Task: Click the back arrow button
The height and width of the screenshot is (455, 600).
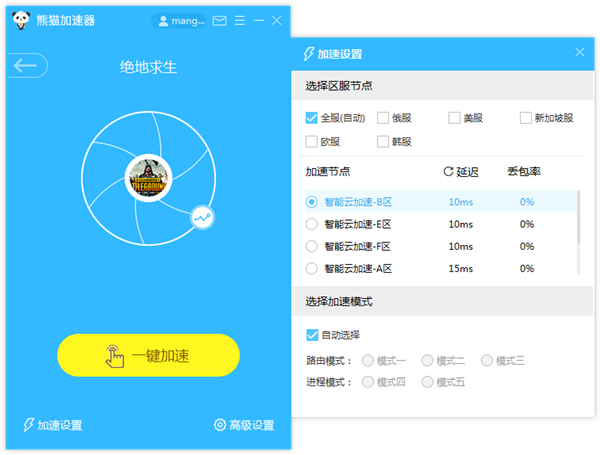Action: point(26,66)
